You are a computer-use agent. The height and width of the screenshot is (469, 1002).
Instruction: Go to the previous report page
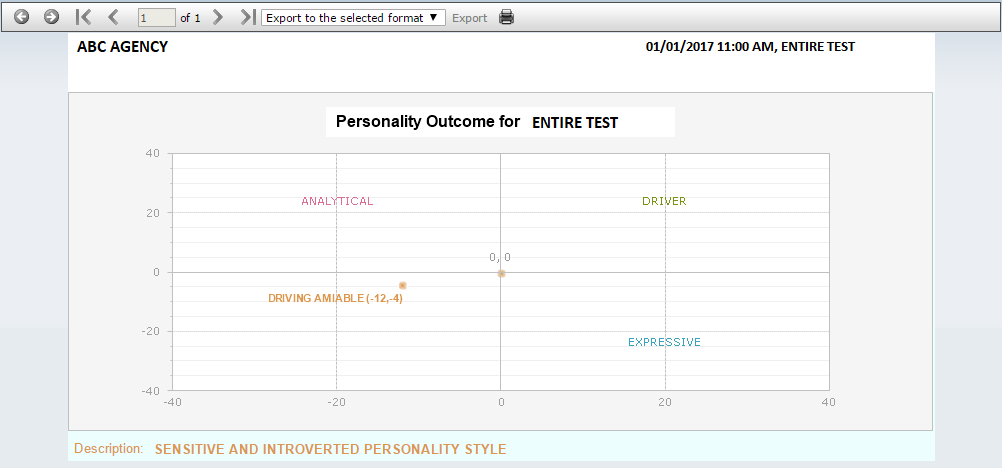113,17
